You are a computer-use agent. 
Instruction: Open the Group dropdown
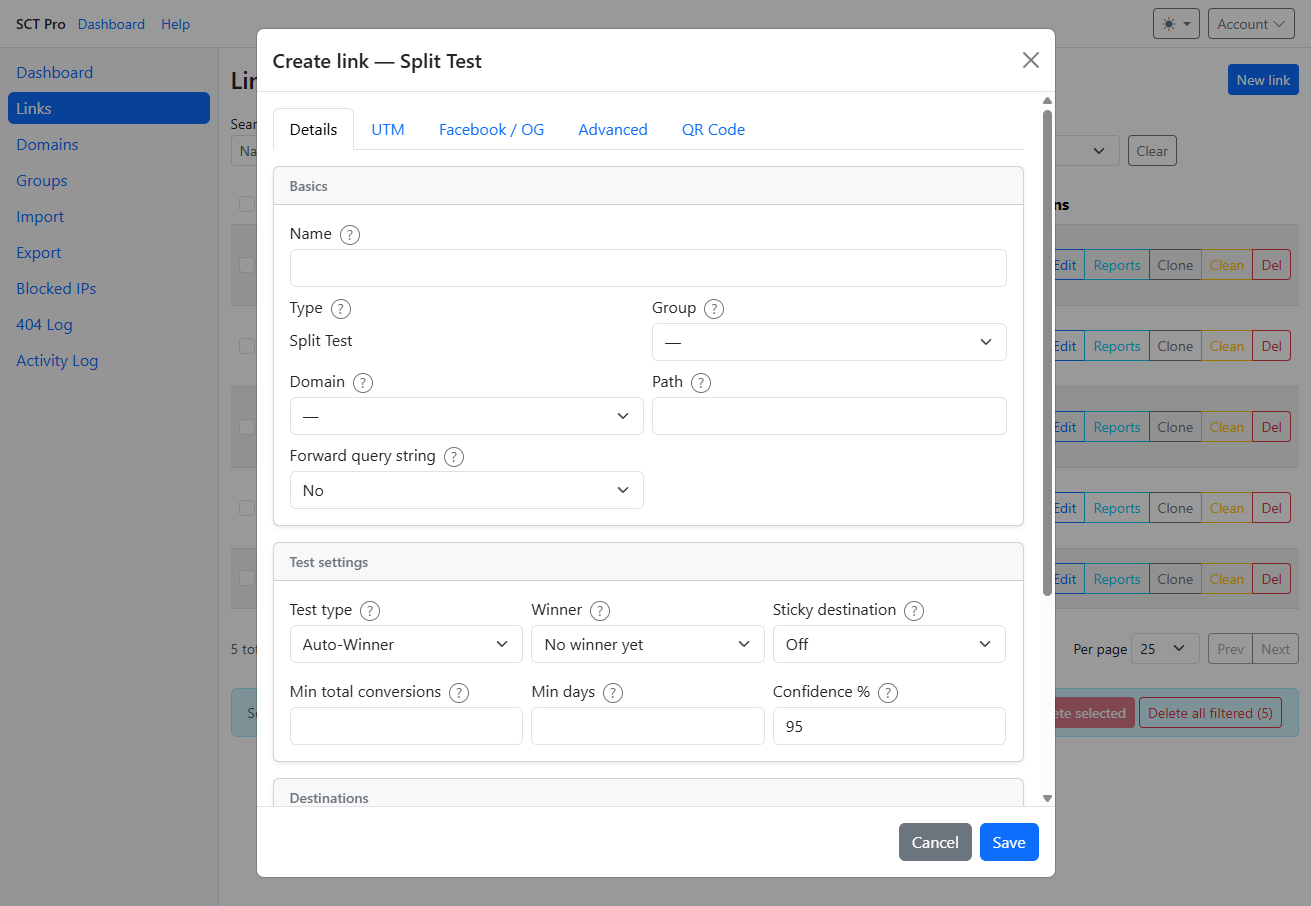click(x=829, y=342)
